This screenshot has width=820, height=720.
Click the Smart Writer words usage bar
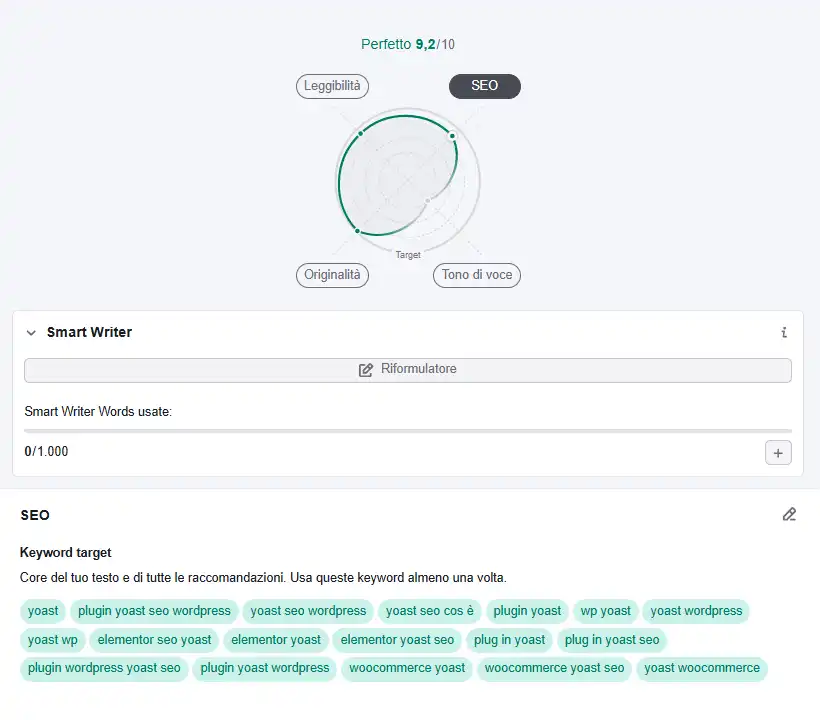[408, 431]
